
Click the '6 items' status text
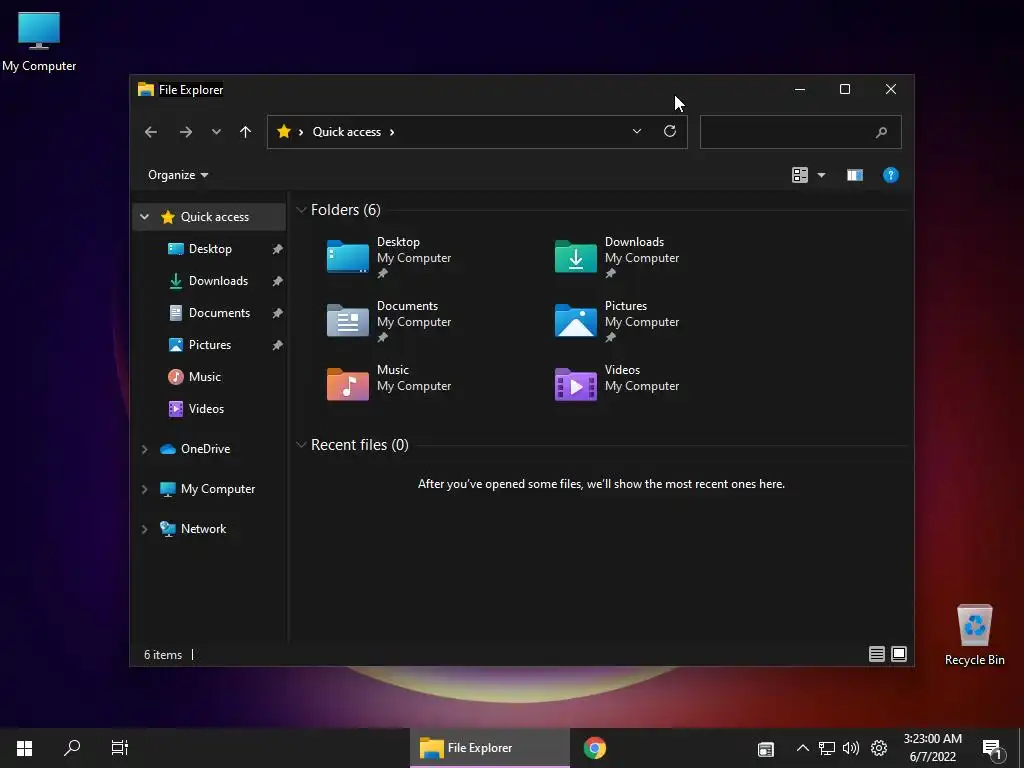click(163, 654)
